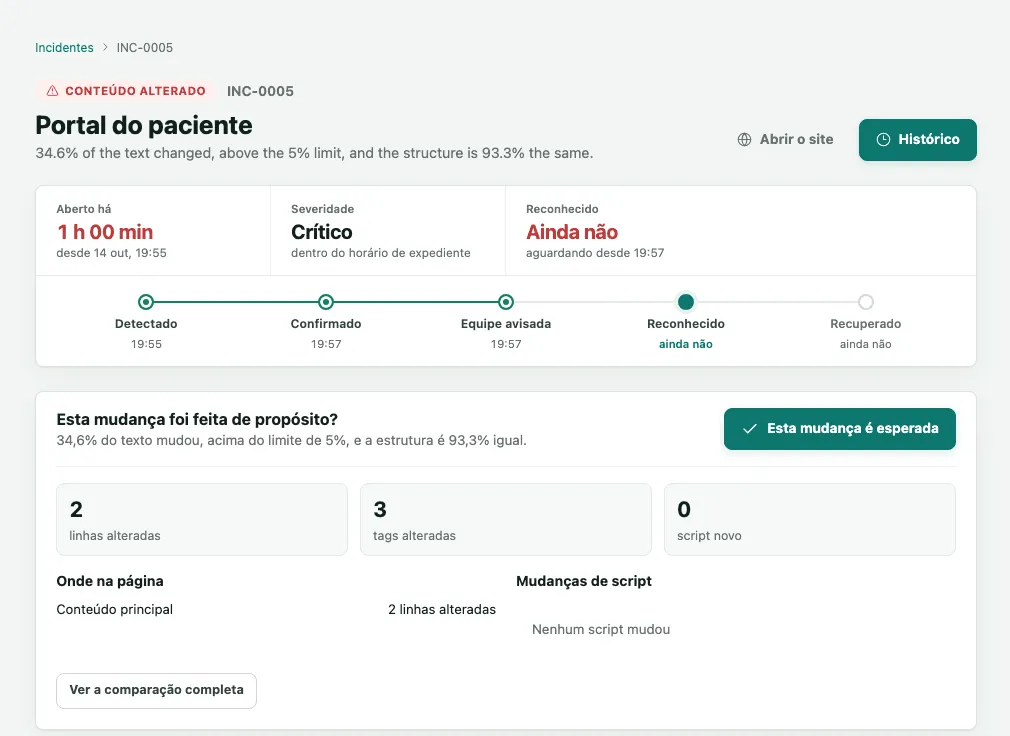This screenshot has height=736, width=1010.
Task: Click aguardando desde 19:57 text
Action: [595, 253]
